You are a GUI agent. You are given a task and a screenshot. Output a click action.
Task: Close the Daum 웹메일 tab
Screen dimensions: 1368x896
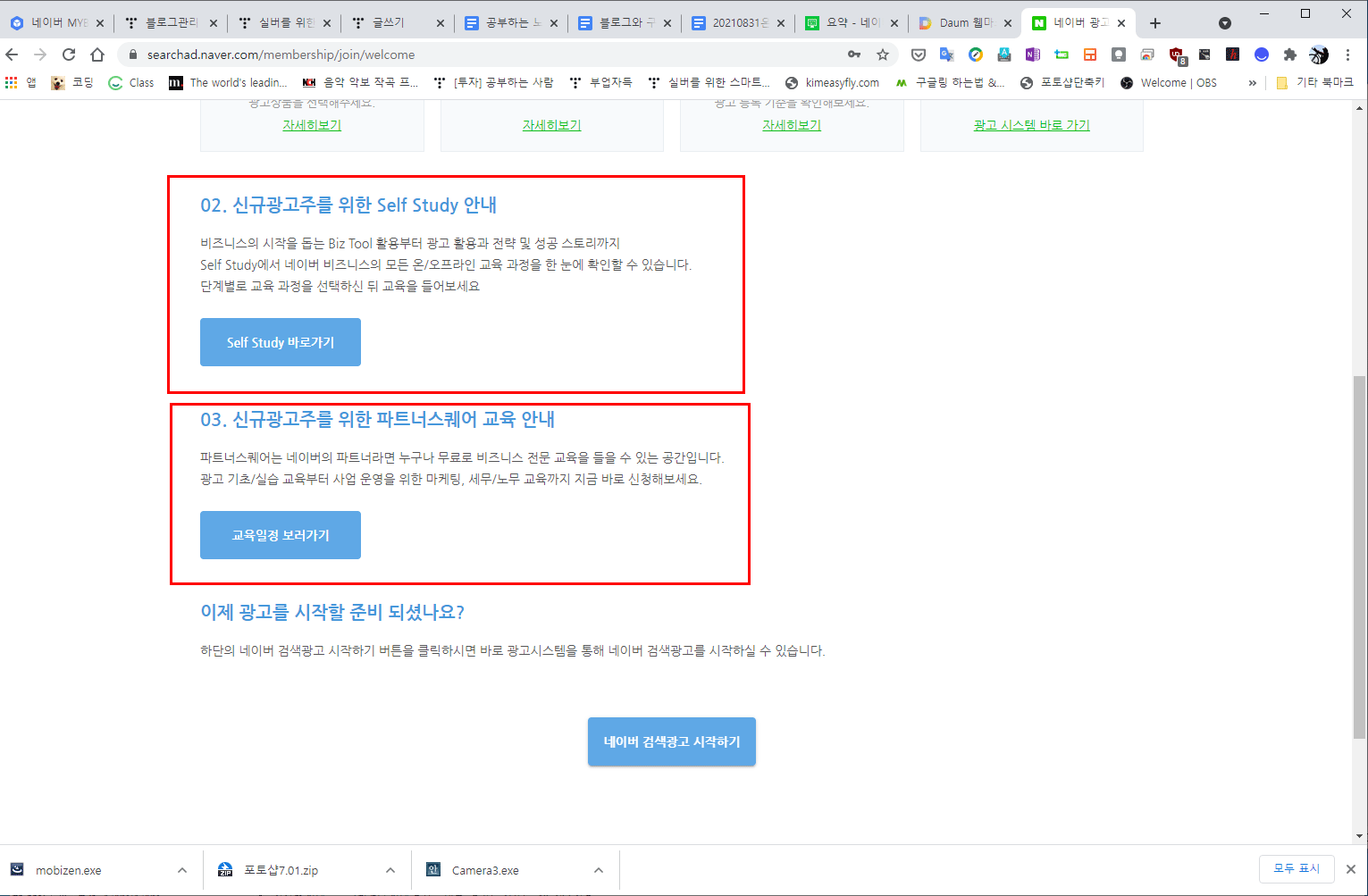pyautogui.click(x=1008, y=23)
